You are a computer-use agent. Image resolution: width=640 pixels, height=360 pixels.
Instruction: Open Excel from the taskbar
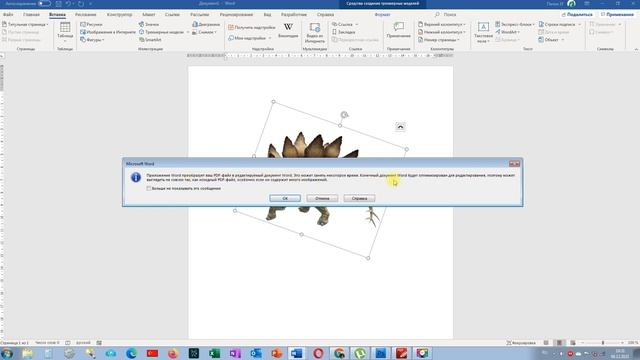[x=214, y=353]
